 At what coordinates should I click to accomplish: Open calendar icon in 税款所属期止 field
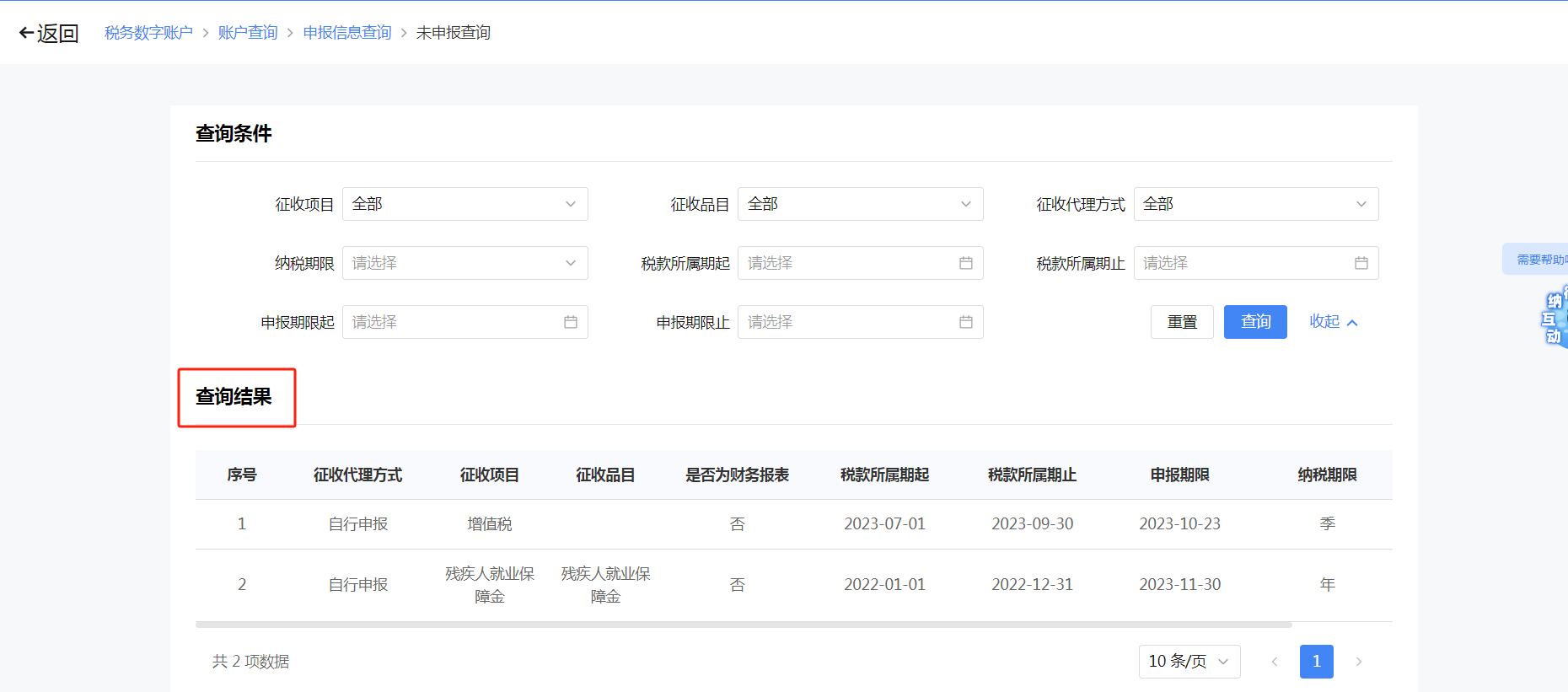1361,263
